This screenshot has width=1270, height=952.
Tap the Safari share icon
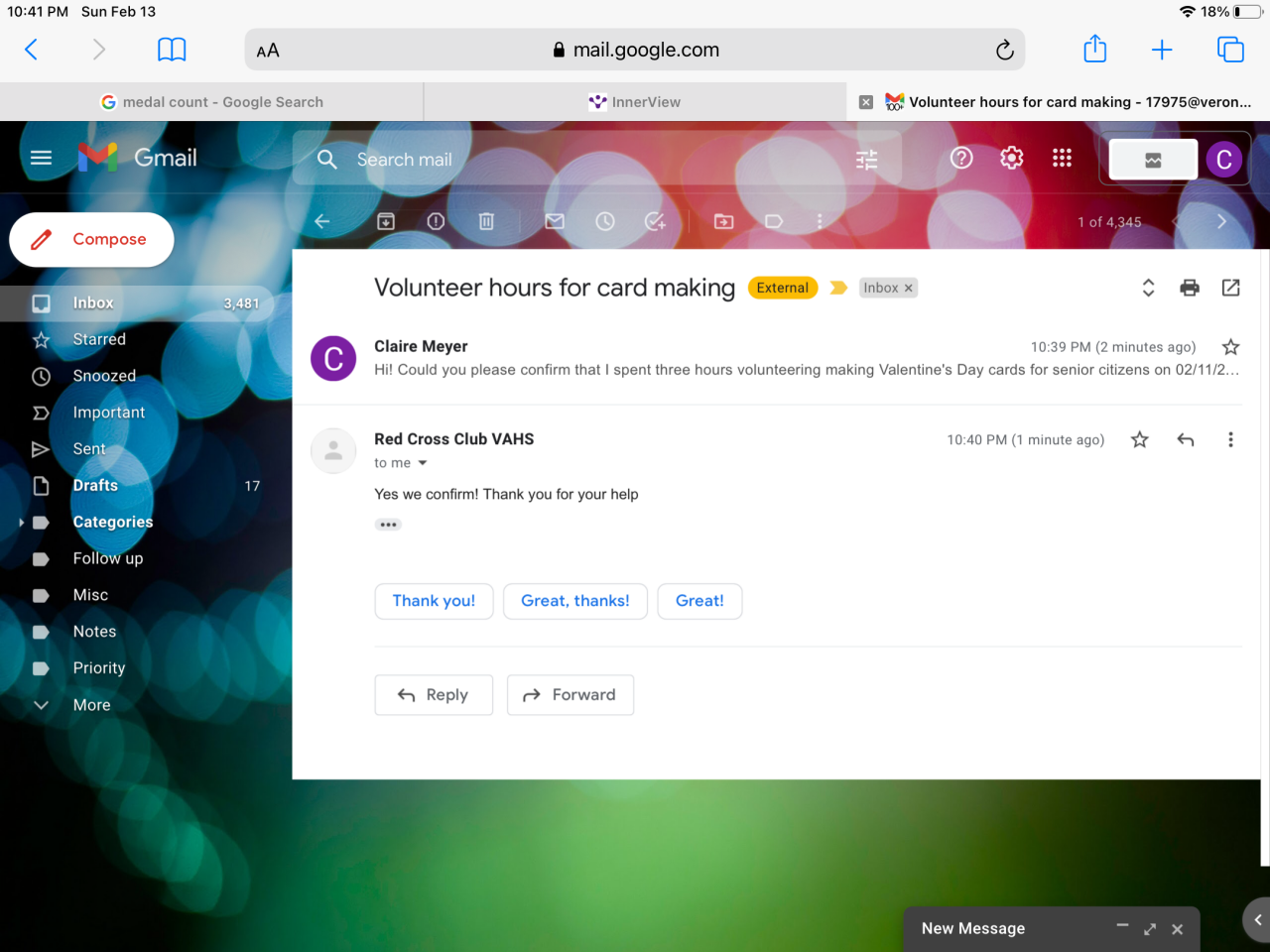pyautogui.click(x=1094, y=49)
